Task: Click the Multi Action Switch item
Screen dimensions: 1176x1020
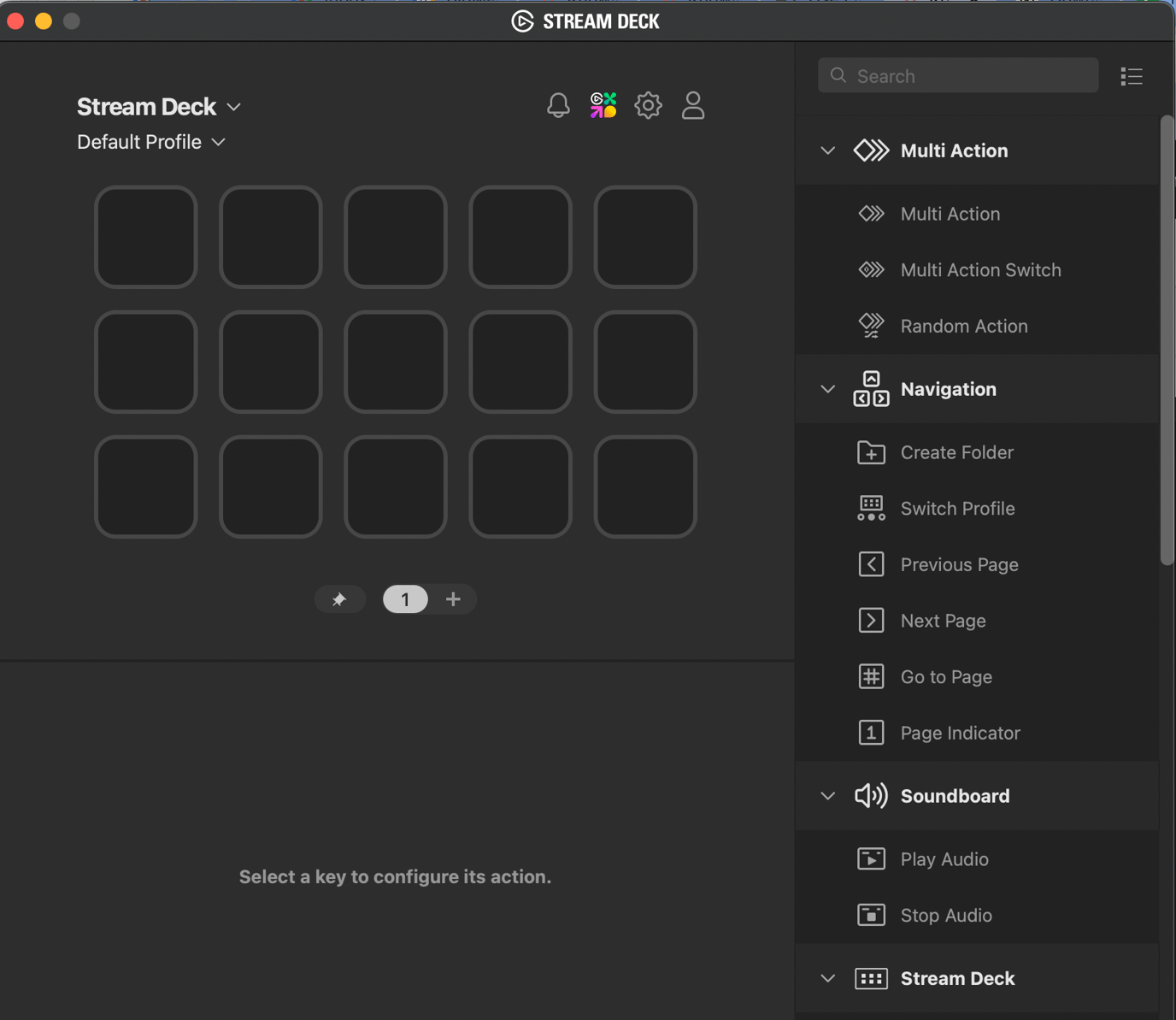Action: (x=980, y=270)
